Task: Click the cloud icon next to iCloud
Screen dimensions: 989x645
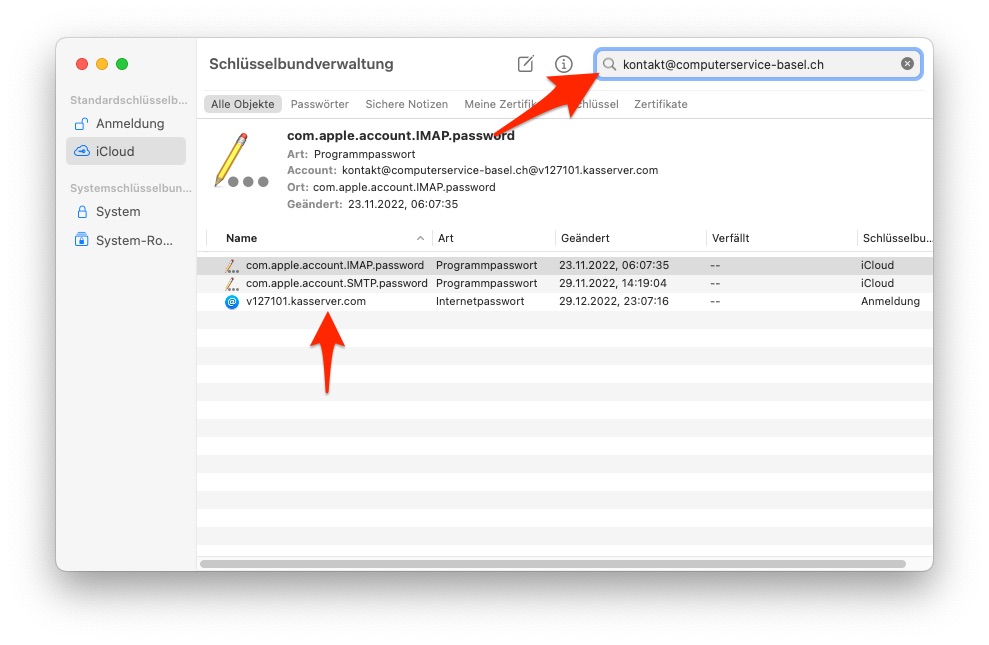Action: click(x=82, y=151)
